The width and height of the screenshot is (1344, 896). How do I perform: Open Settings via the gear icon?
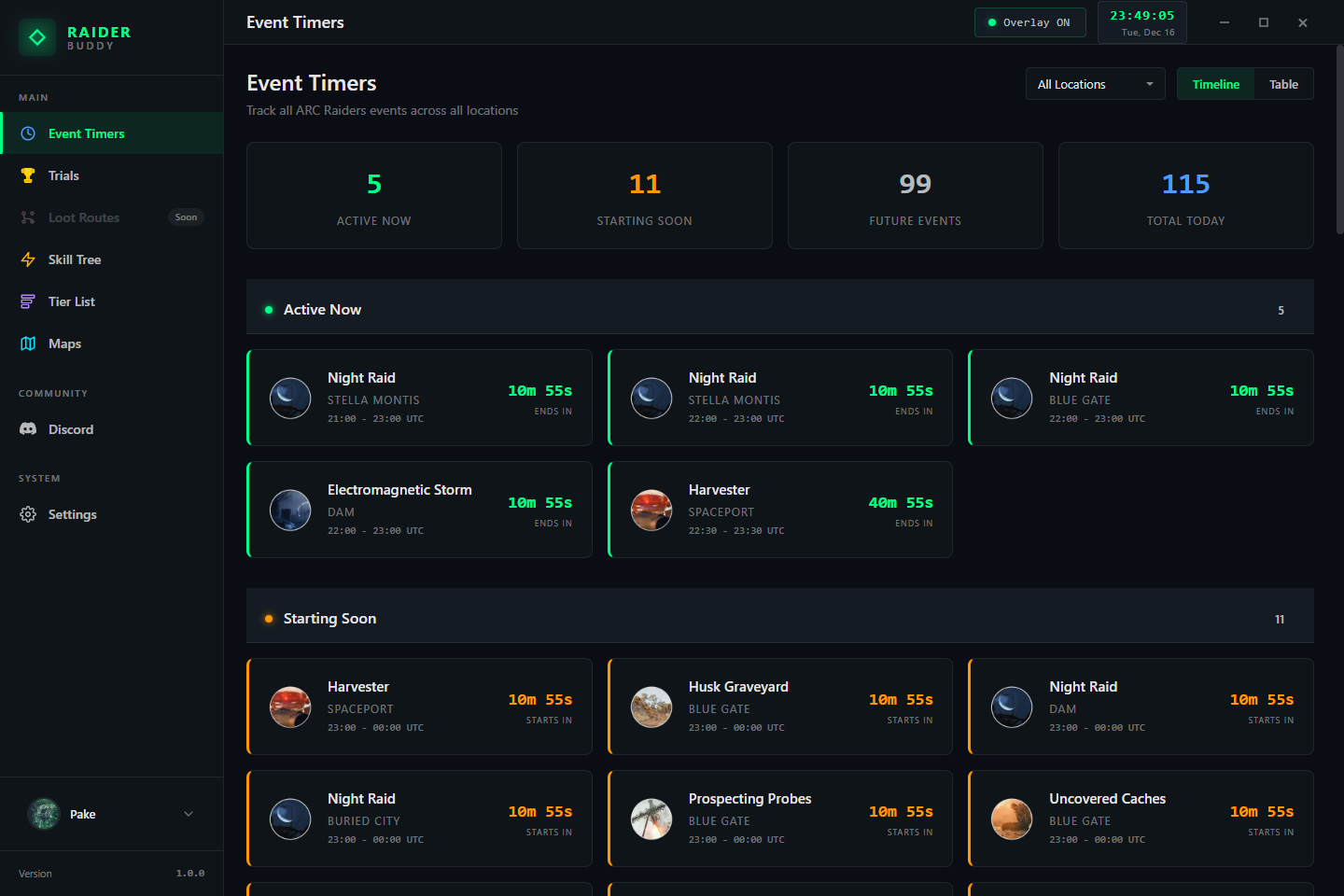[28, 514]
